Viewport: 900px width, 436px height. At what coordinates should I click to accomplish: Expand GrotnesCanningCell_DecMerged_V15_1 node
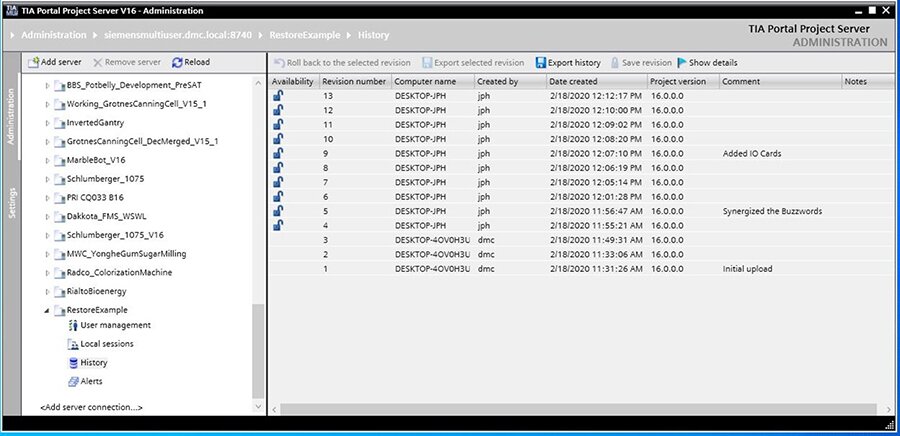pos(47,142)
